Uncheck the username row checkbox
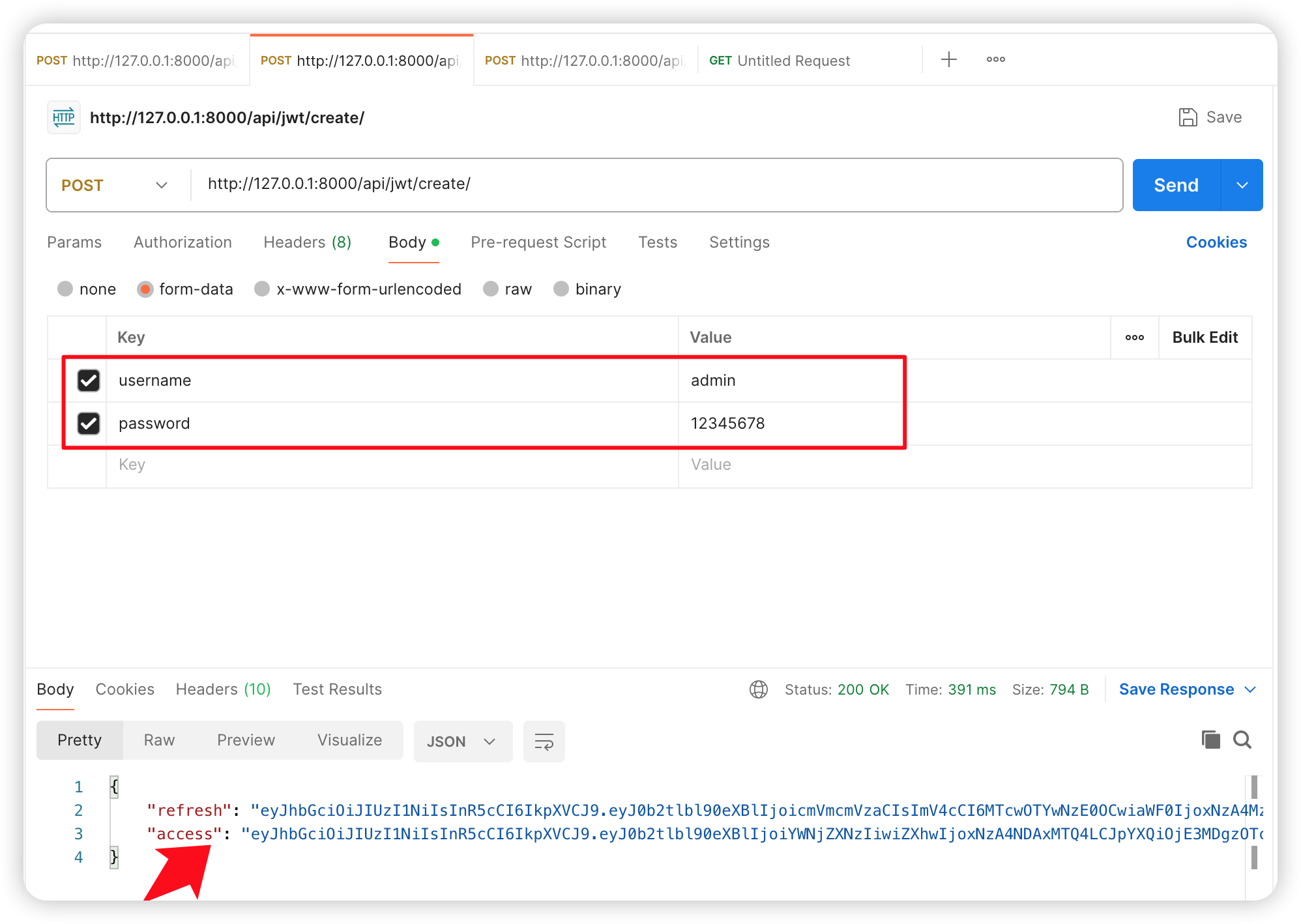 [89, 381]
